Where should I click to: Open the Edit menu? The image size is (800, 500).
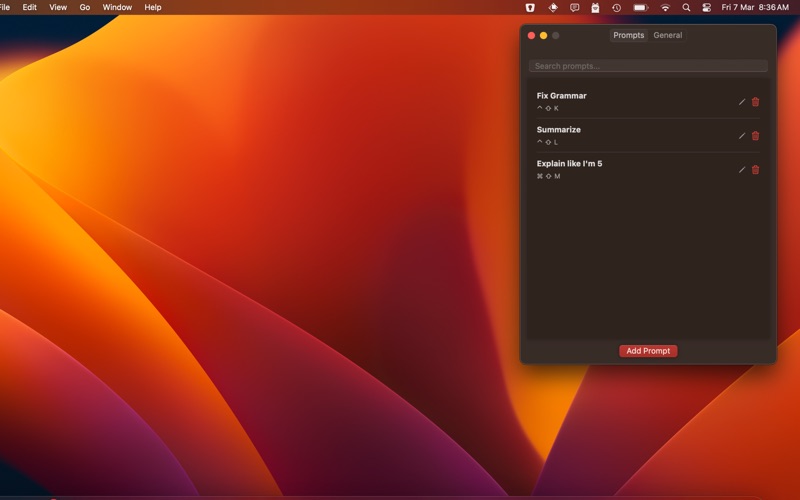[30, 7]
